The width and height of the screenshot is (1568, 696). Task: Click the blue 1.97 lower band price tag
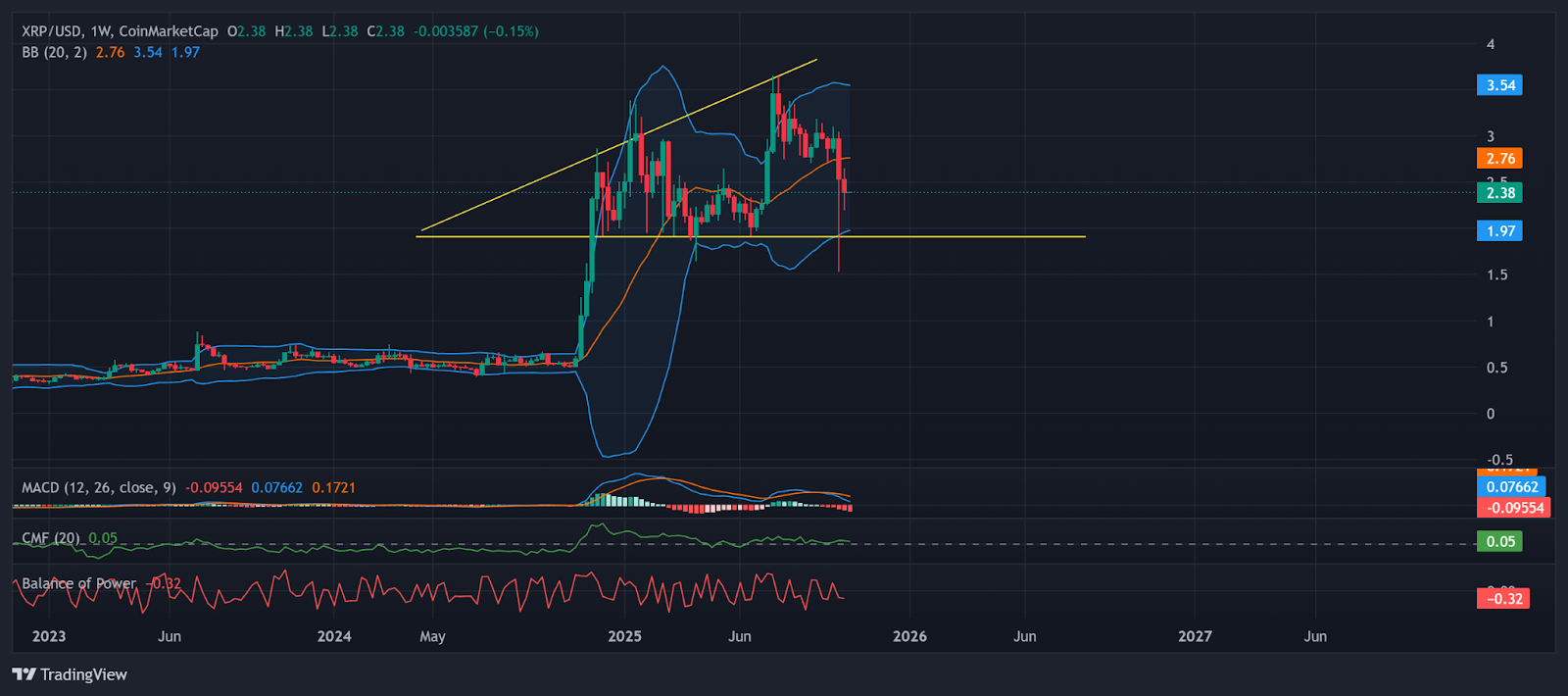coord(1499,231)
